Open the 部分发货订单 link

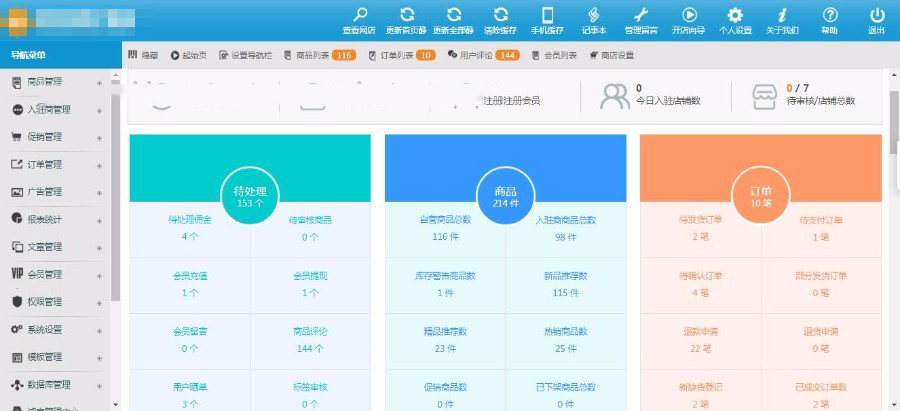point(821,276)
